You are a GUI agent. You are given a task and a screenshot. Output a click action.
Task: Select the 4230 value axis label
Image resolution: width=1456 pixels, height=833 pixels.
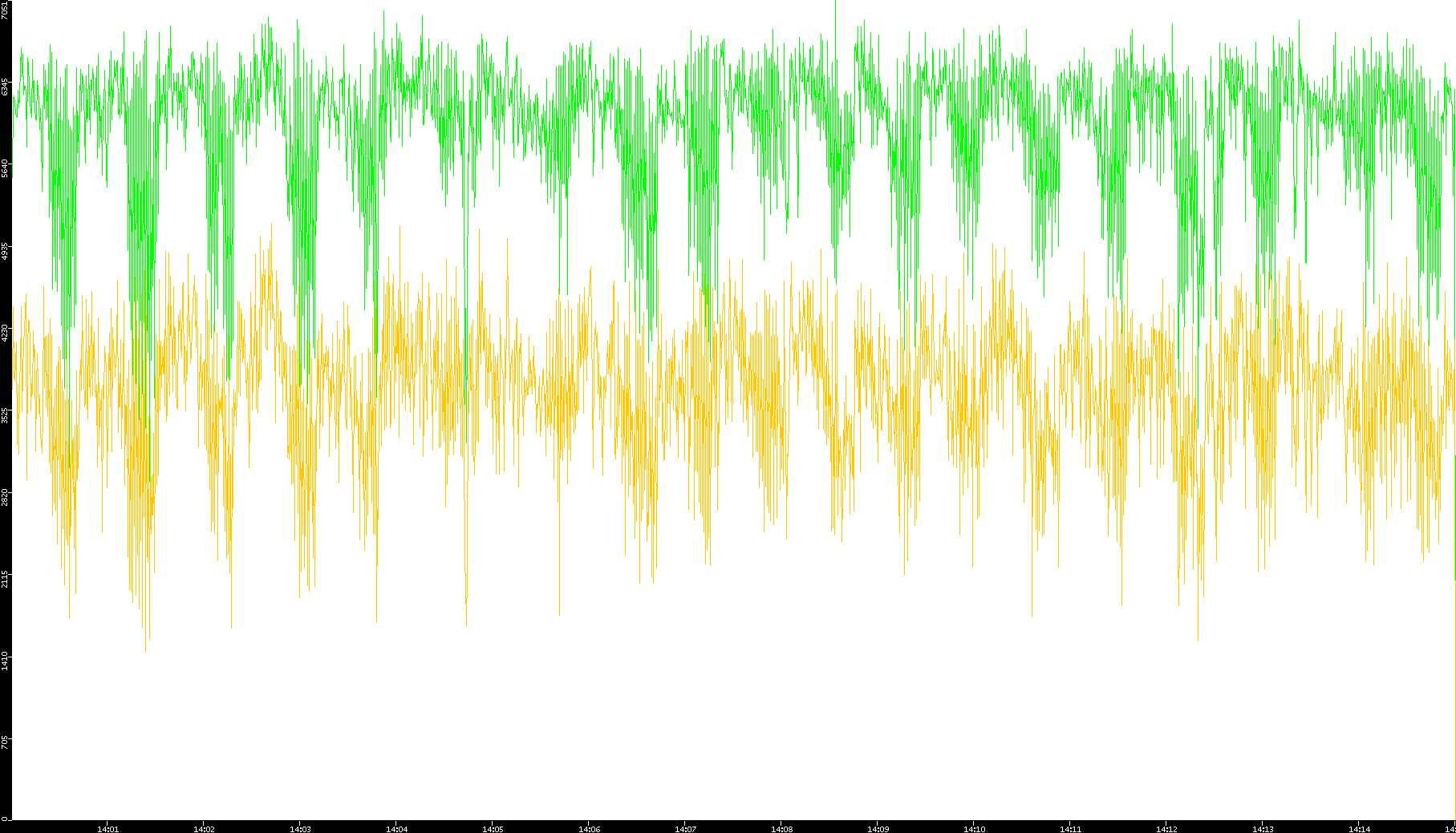pos(6,333)
